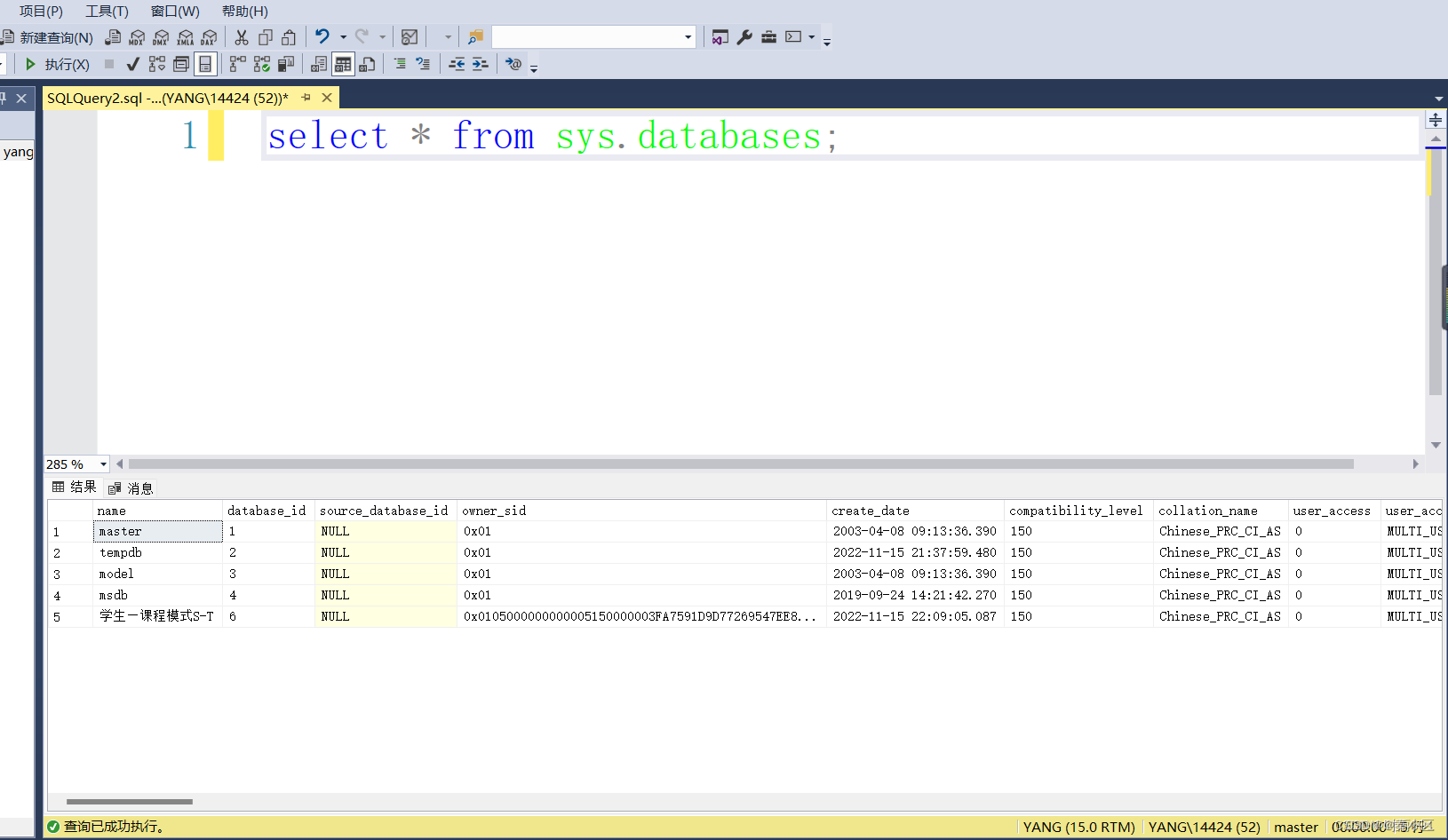Click the Execute (执行) button
Screen dimensions: 1448x840
[x=56, y=64]
